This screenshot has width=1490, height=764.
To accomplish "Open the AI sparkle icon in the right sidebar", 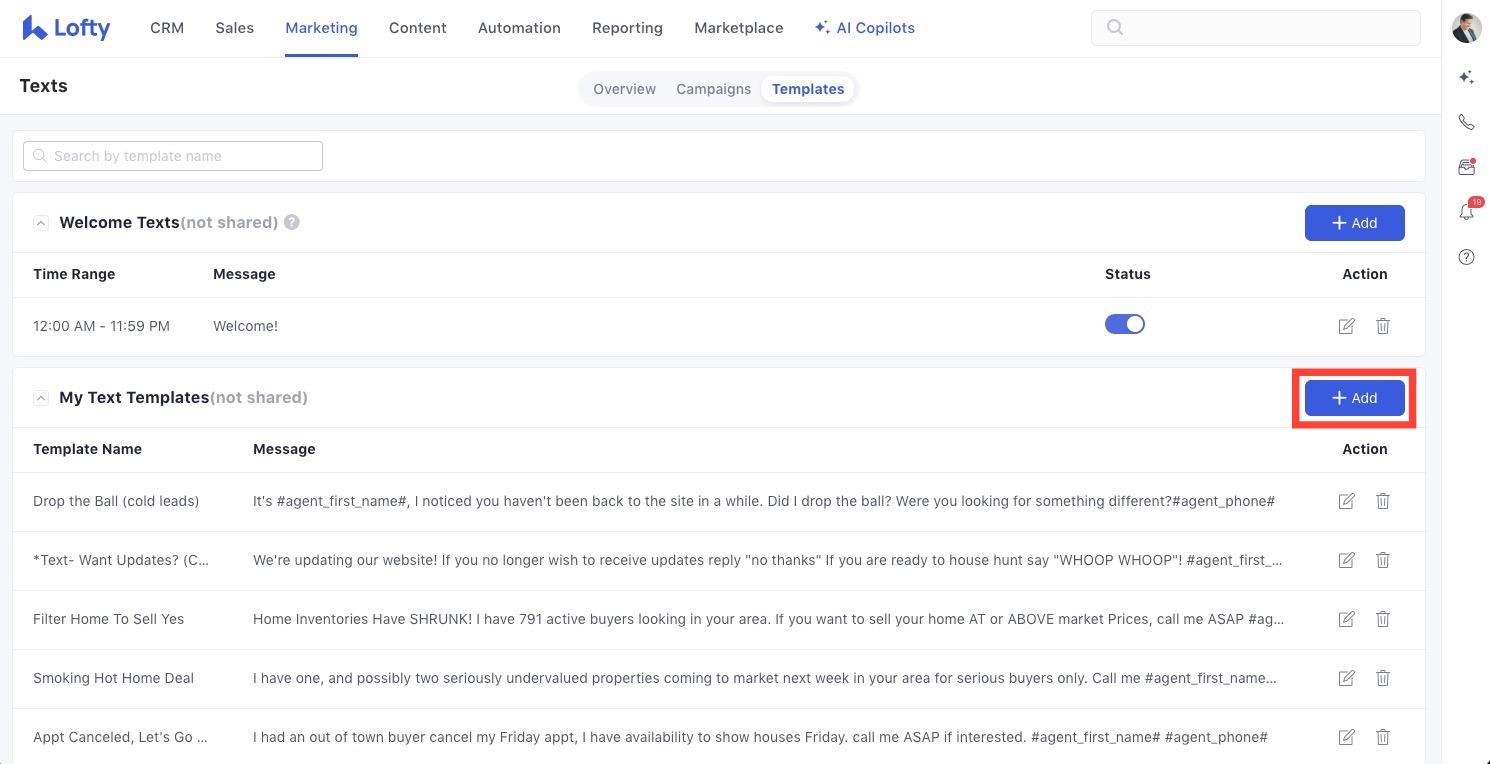I will [x=1466, y=77].
